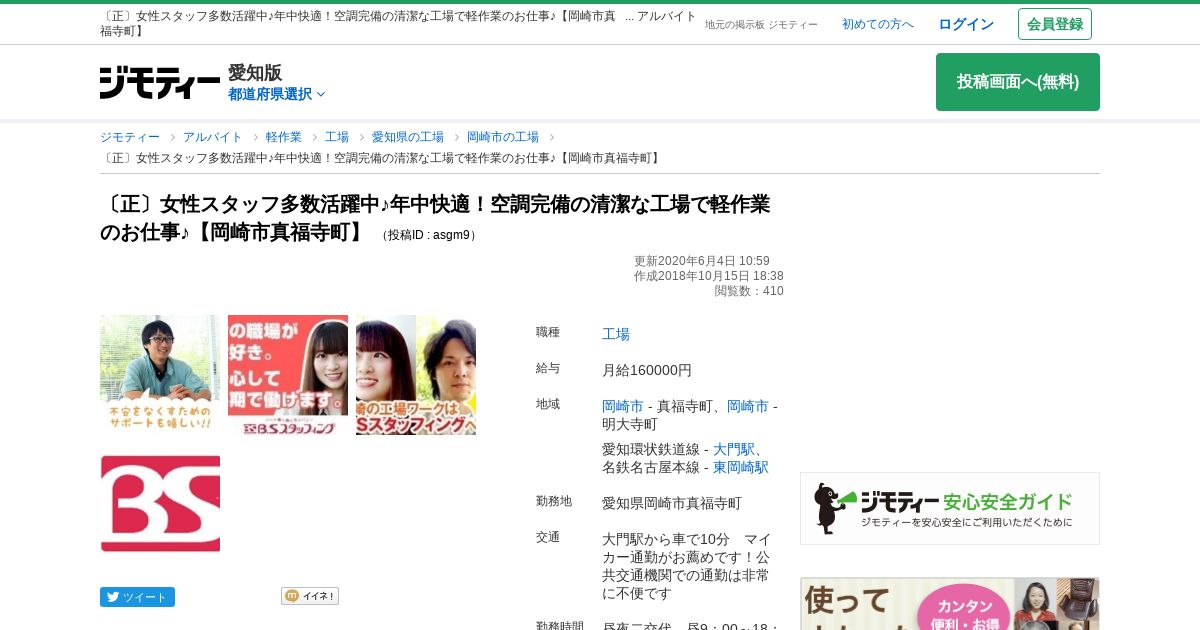
Task: Open 愛知県の工場 breadcrumb
Action: click(x=408, y=137)
